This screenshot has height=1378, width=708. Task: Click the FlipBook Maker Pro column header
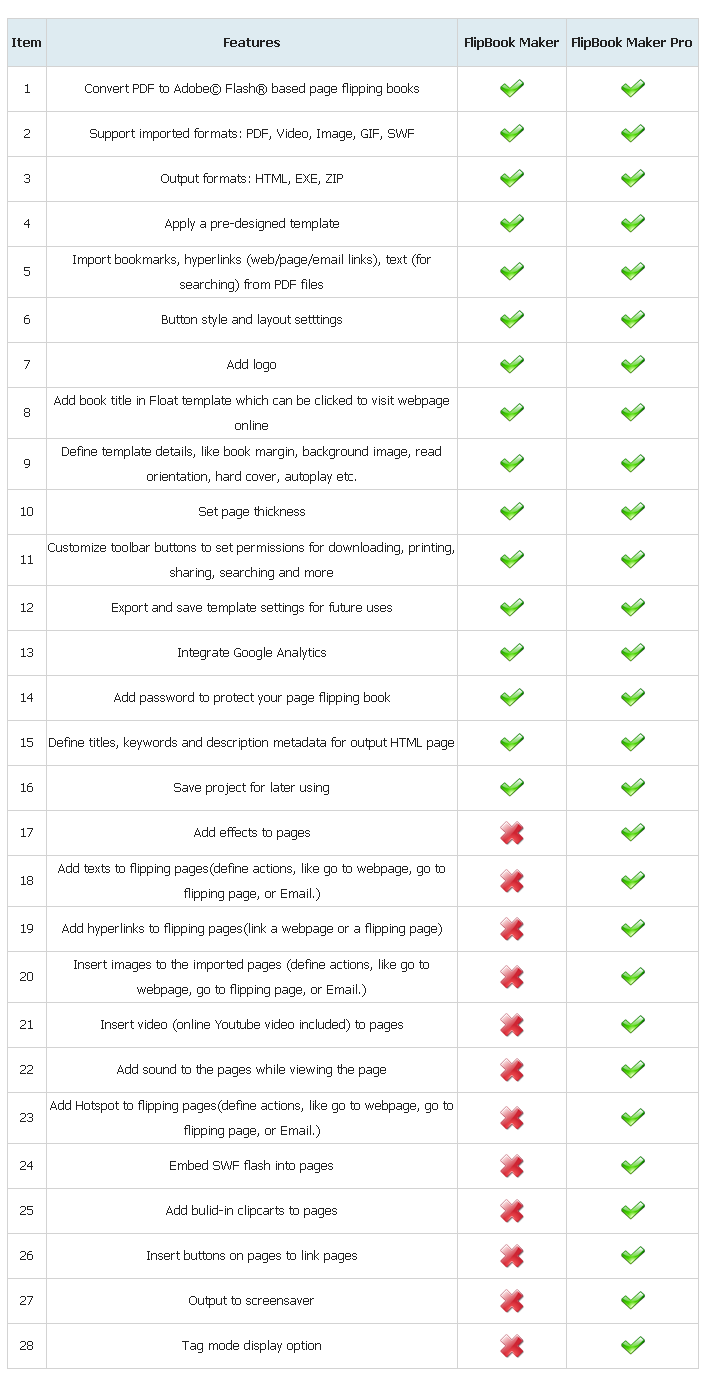coord(632,43)
